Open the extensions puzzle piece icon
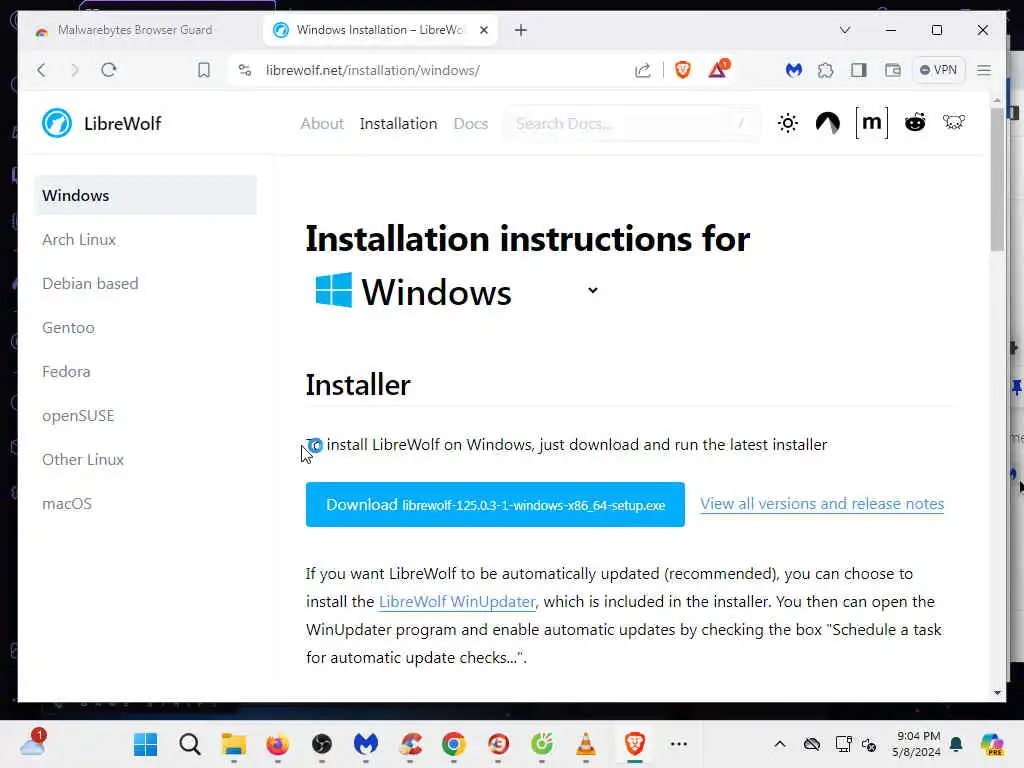Viewport: 1024px width, 768px height. [x=825, y=70]
